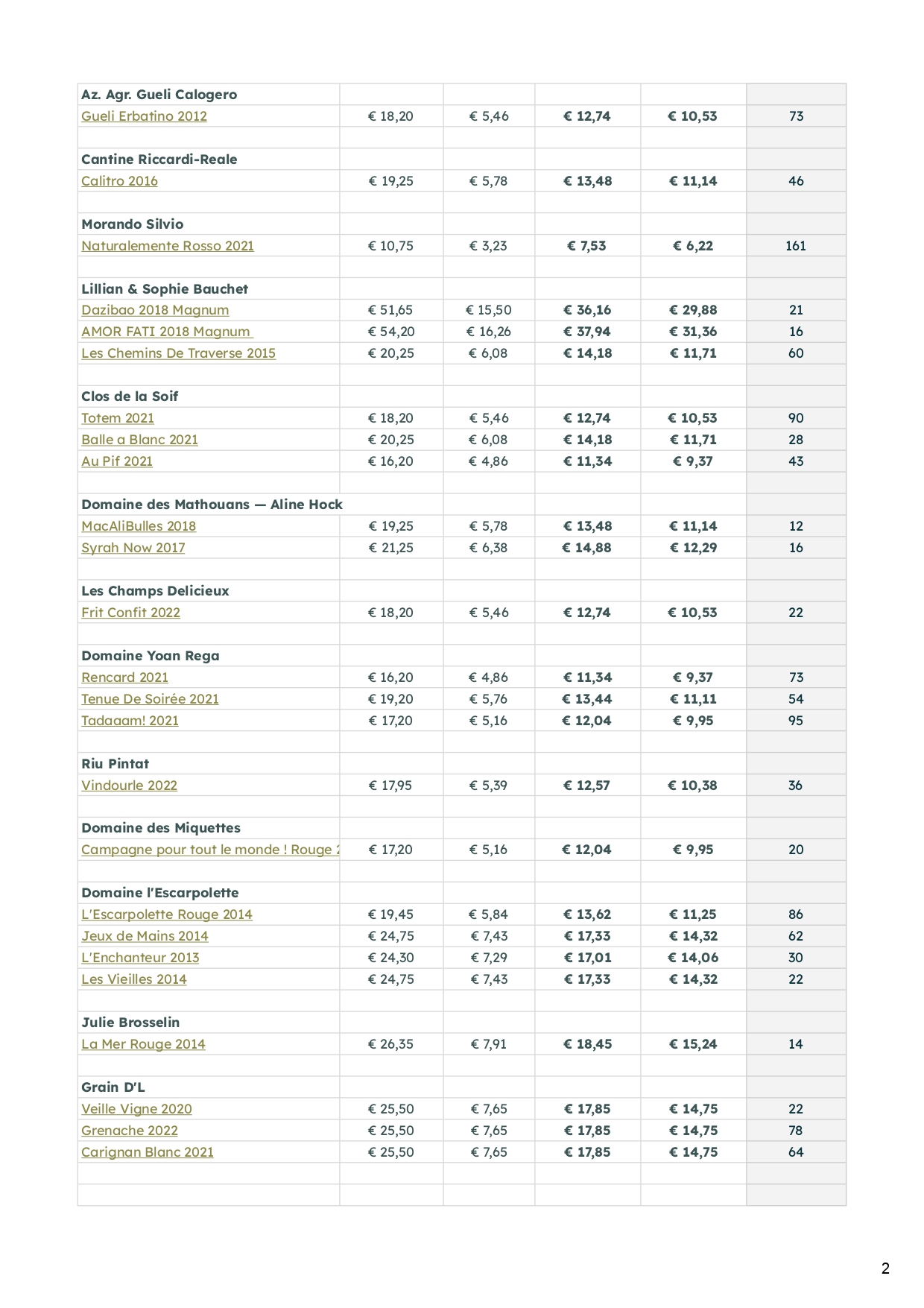Viewport: 924px width, 1308px height.
Task: Open the Veille Vigne 2020 link
Action: (x=136, y=1109)
